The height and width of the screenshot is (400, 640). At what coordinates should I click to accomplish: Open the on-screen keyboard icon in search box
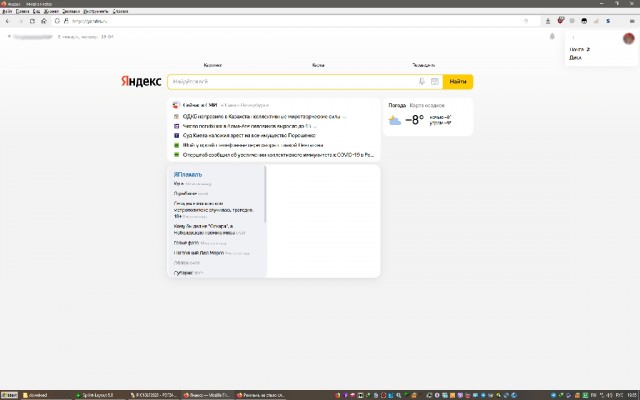(435, 82)
